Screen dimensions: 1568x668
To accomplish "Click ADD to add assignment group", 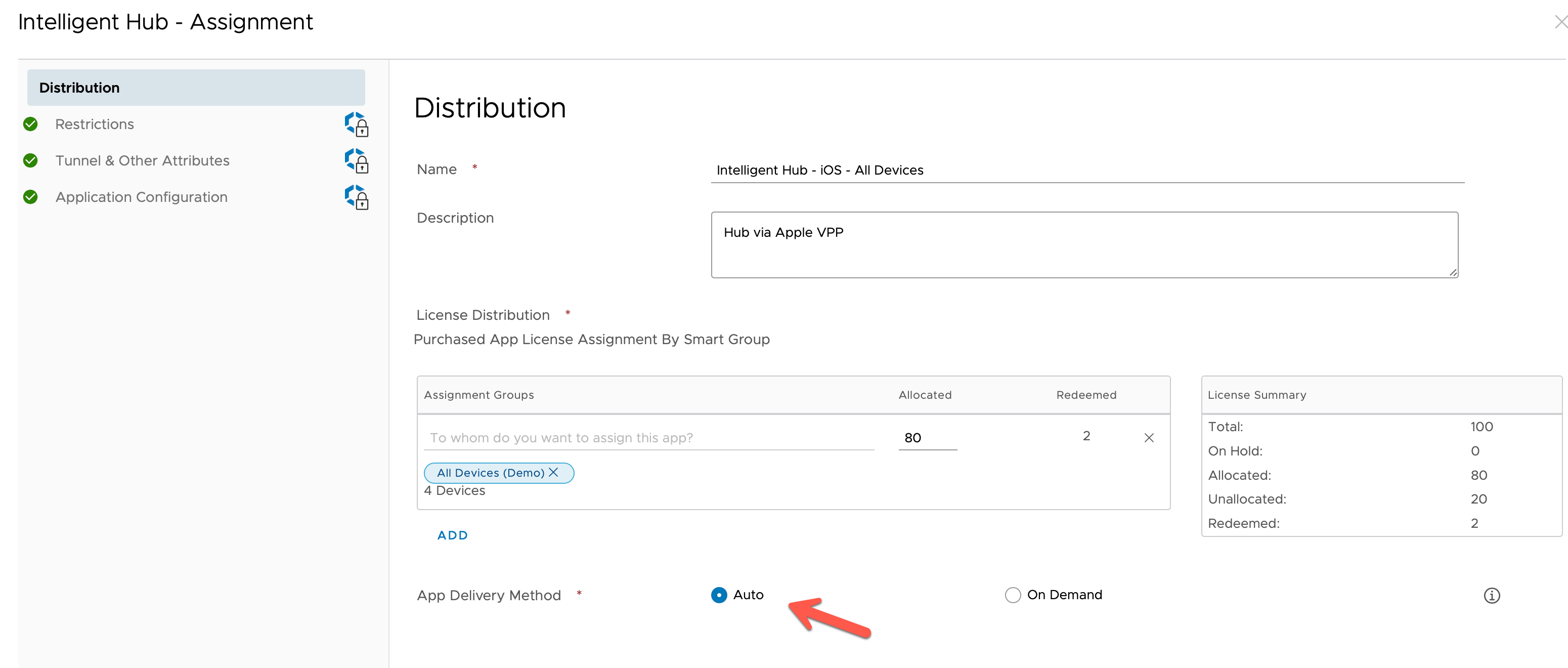I will point(452,535).
